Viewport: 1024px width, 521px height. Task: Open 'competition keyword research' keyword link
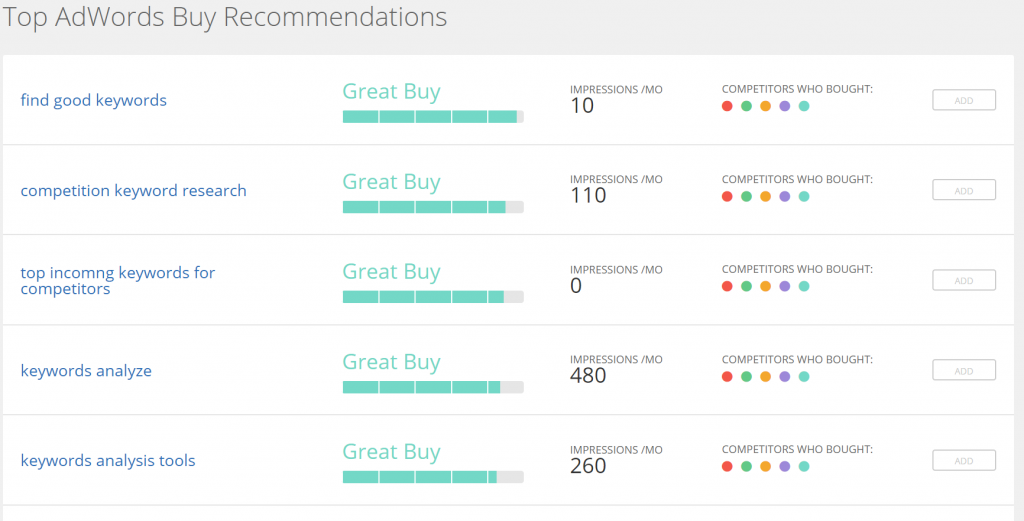tap(133, 190)
